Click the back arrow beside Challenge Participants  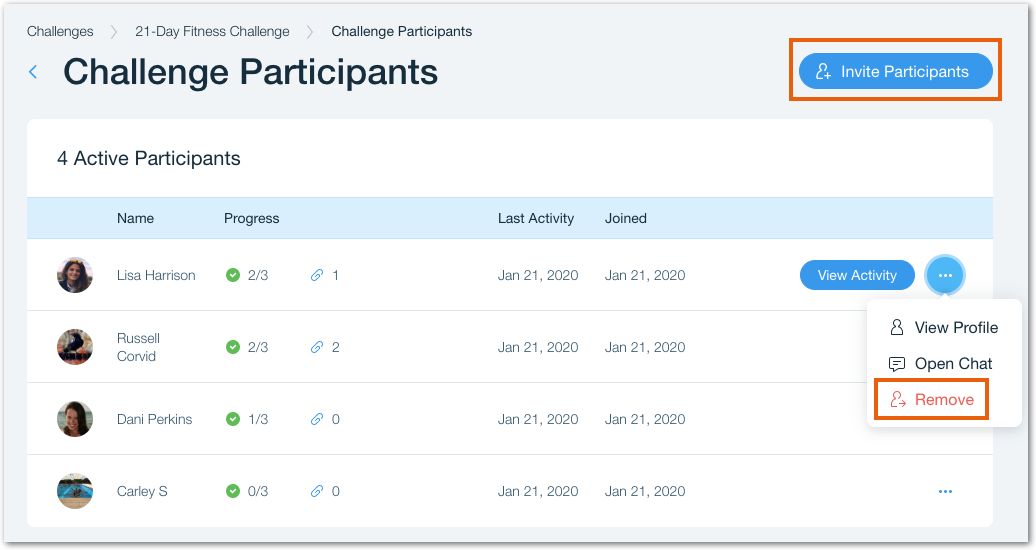(33, 72)
